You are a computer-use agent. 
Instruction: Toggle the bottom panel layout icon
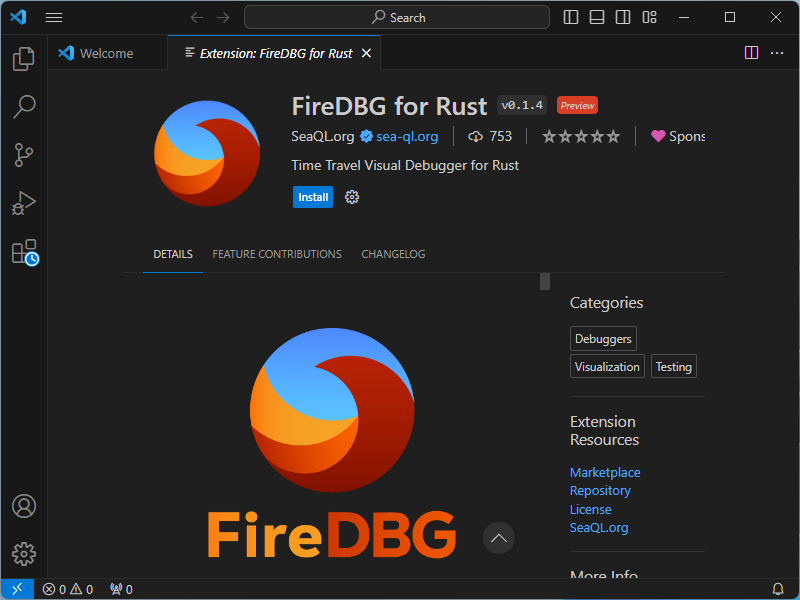tap(596, 17)
